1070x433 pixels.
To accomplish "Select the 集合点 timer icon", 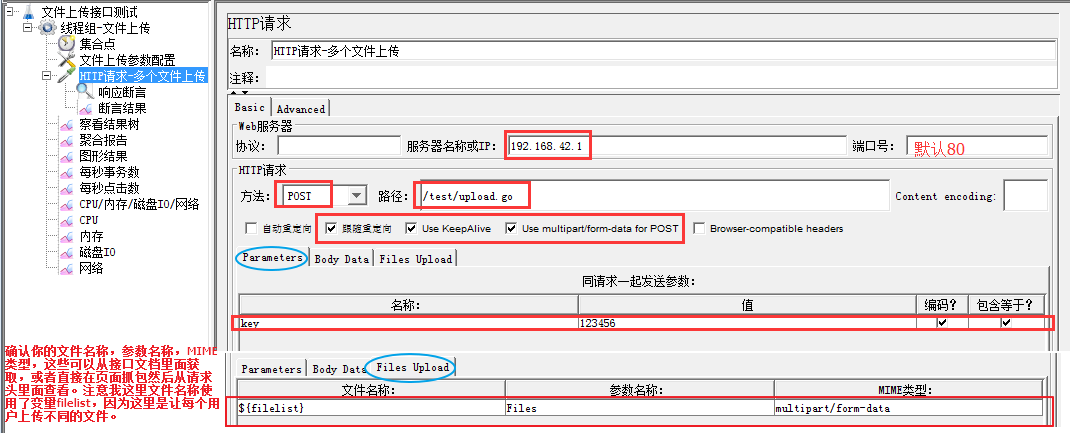I will [66, 43].
